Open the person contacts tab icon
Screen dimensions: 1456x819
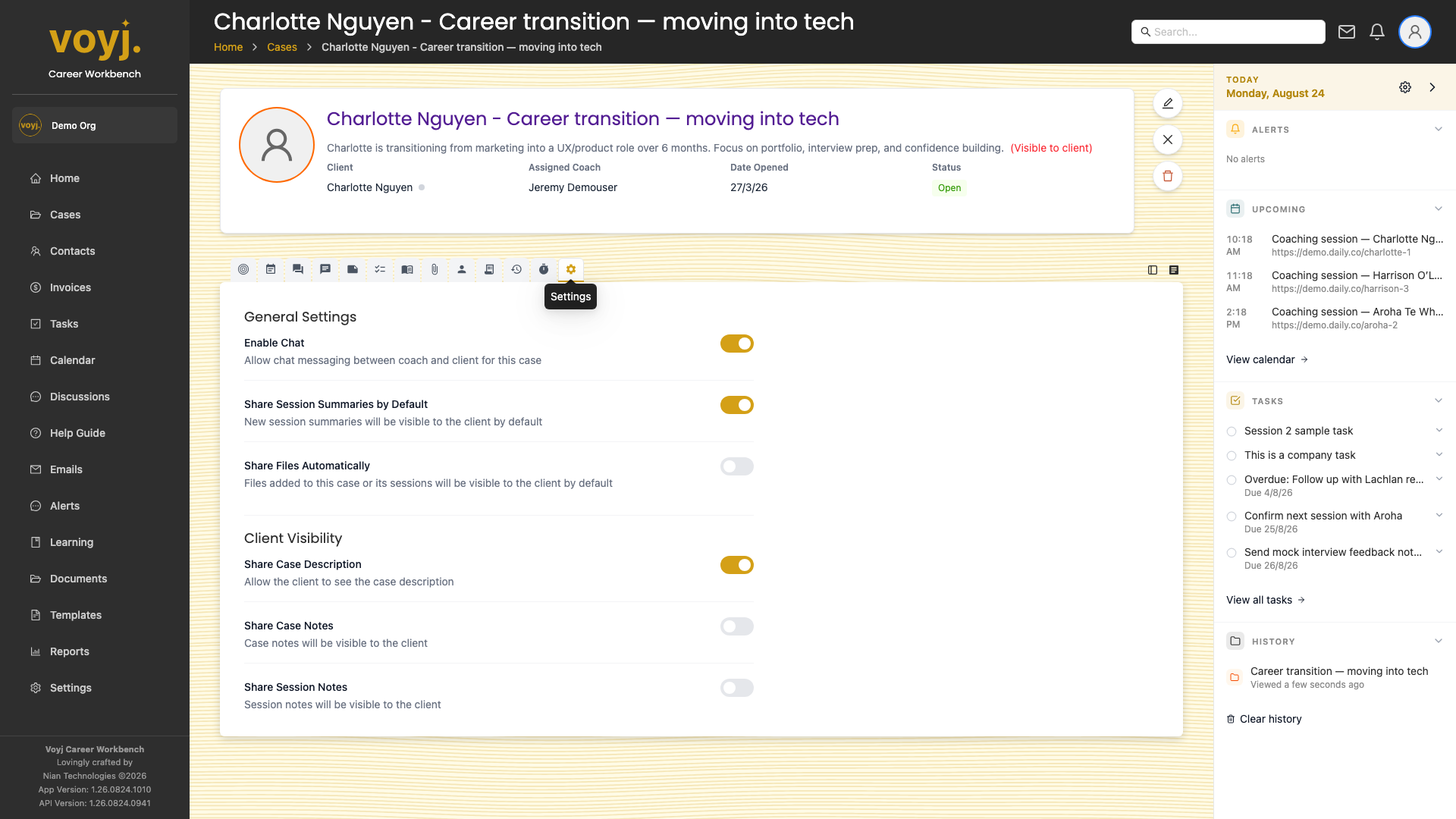462,269
